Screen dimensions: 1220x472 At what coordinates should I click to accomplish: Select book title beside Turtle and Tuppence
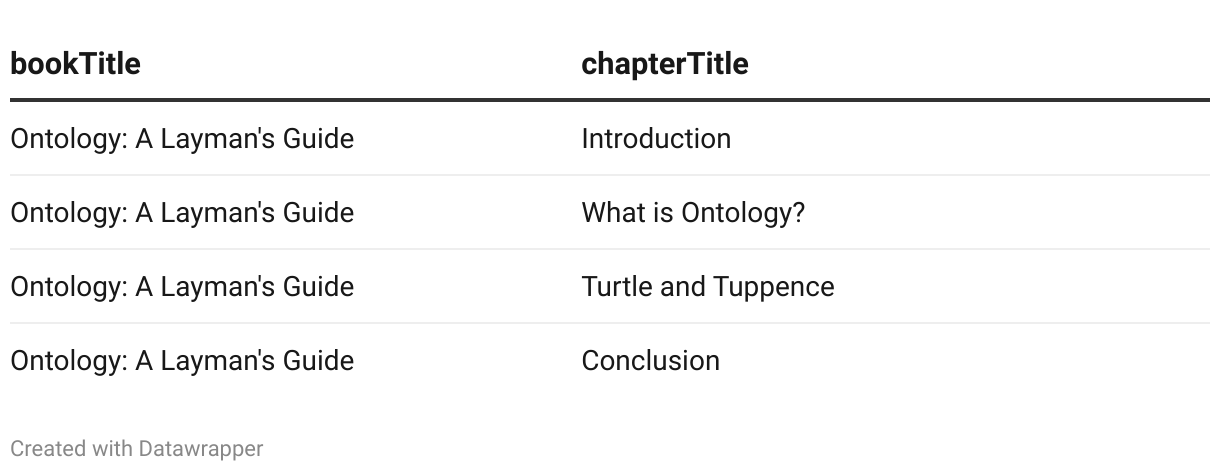coord(182,286)
